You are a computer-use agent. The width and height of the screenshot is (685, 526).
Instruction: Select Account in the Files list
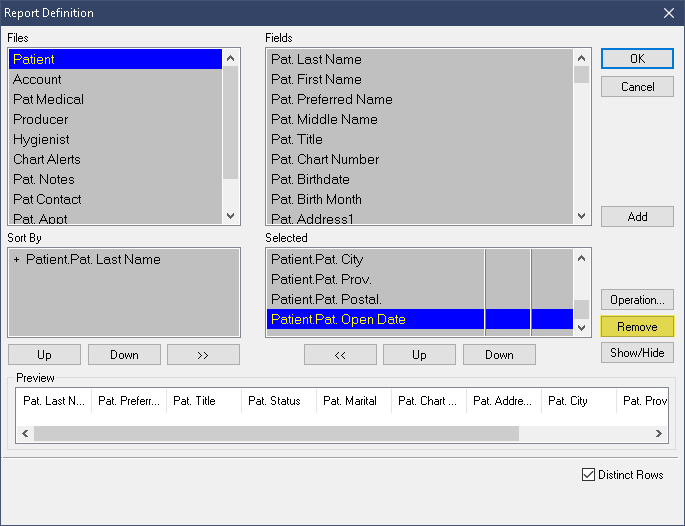point(37,79)
